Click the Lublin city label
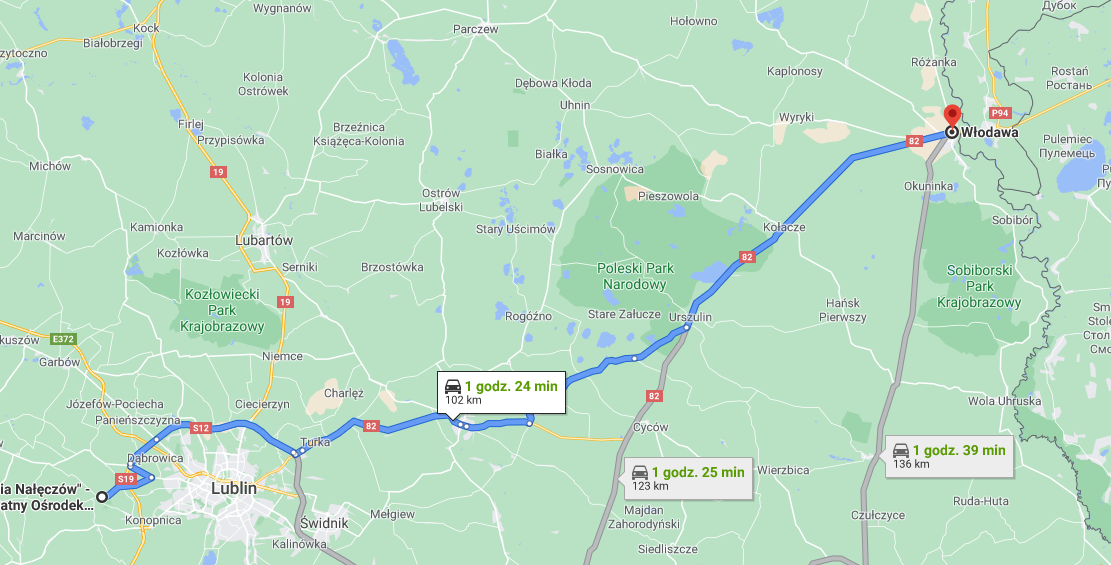Viewport: 1111px width, 565px height. click(x=234, y=488)
